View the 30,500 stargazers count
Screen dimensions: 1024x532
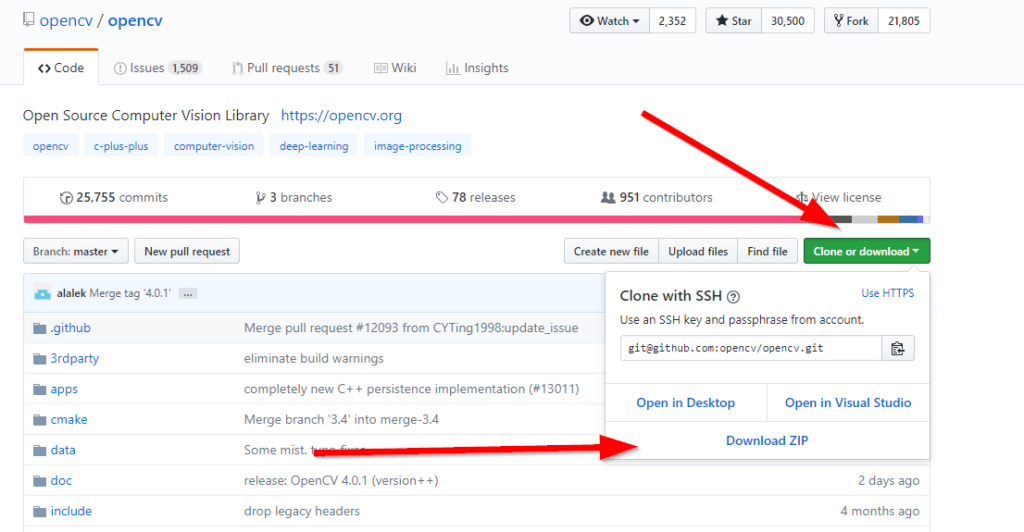[x=788, y=21]
